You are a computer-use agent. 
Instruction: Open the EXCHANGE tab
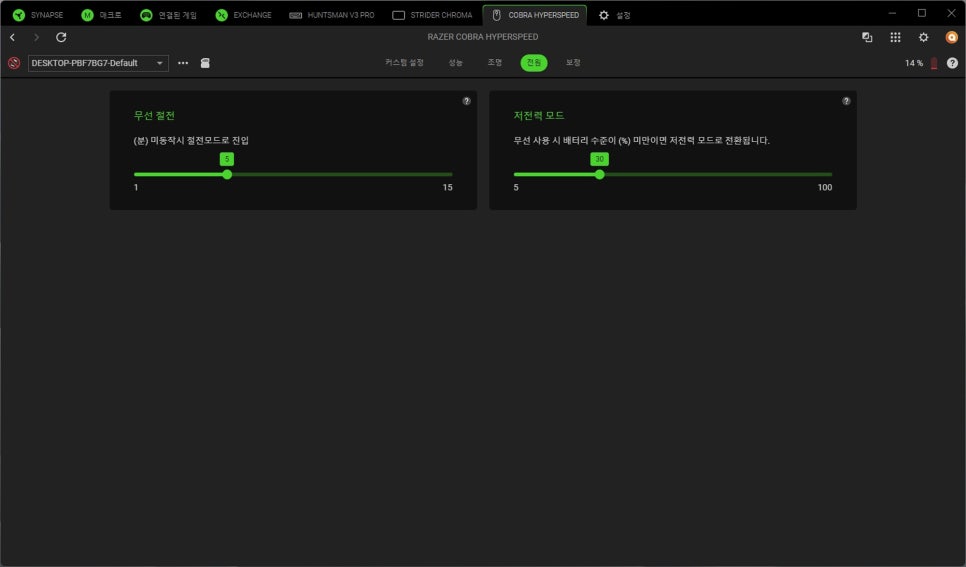click(243, 15)
